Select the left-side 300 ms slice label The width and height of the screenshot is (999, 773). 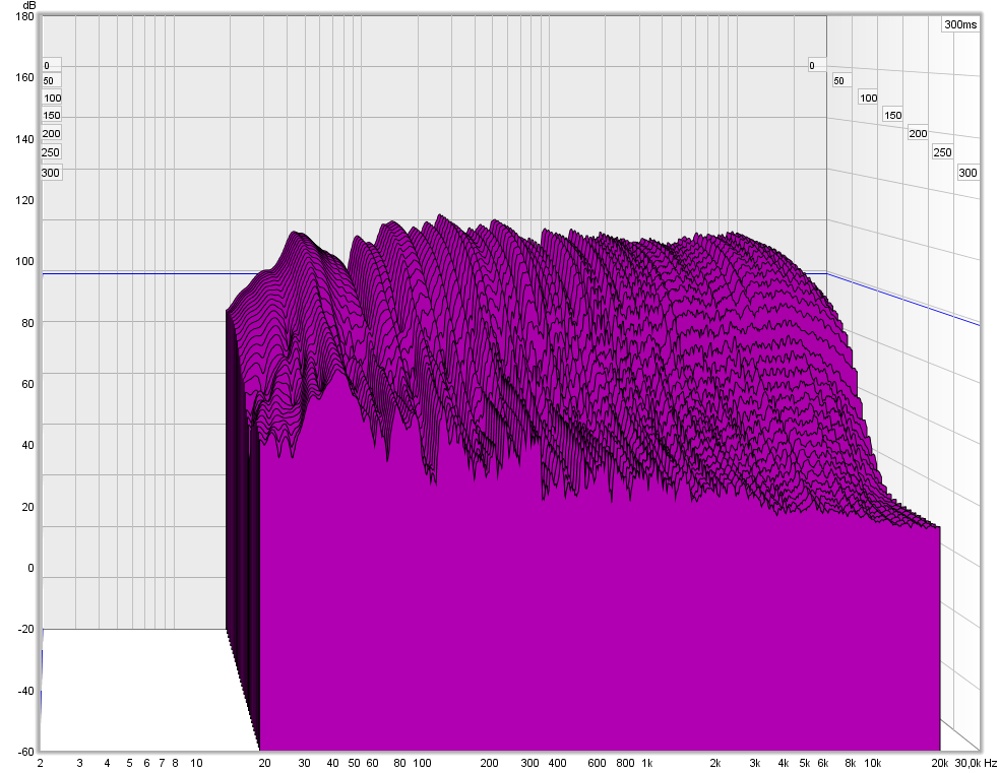(50, 173)
